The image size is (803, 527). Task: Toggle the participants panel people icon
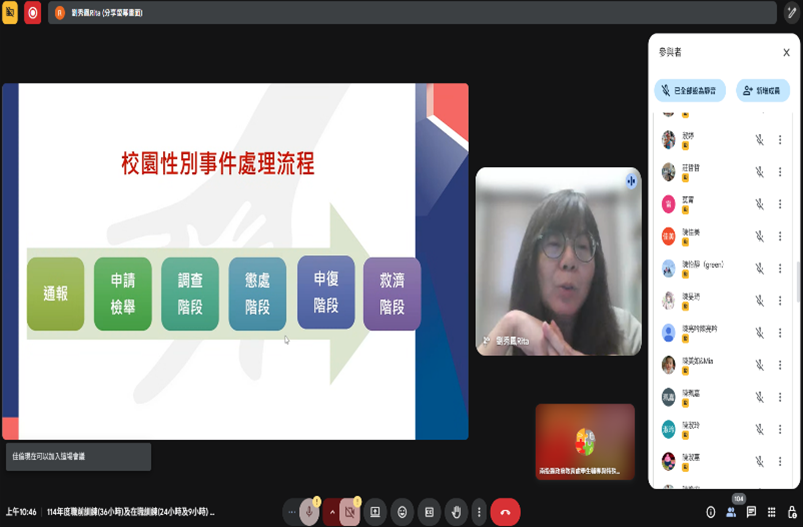point(731,512)
